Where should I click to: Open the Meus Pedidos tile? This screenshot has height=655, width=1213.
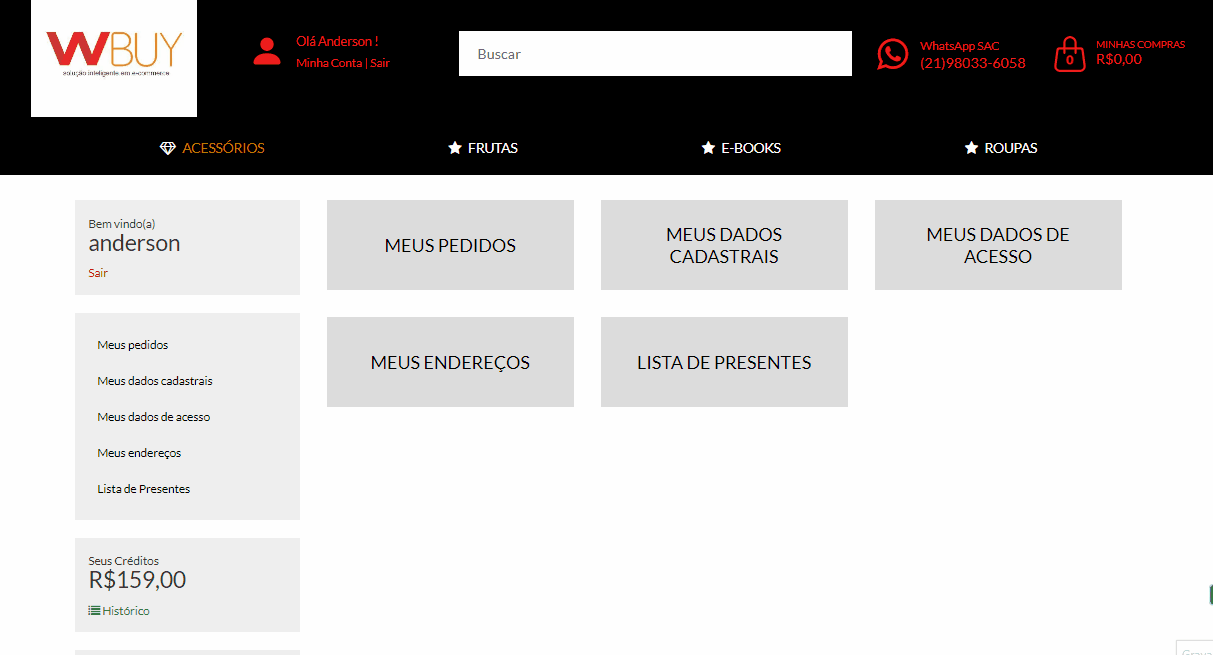pyautogui.click(x=450, y=245)
